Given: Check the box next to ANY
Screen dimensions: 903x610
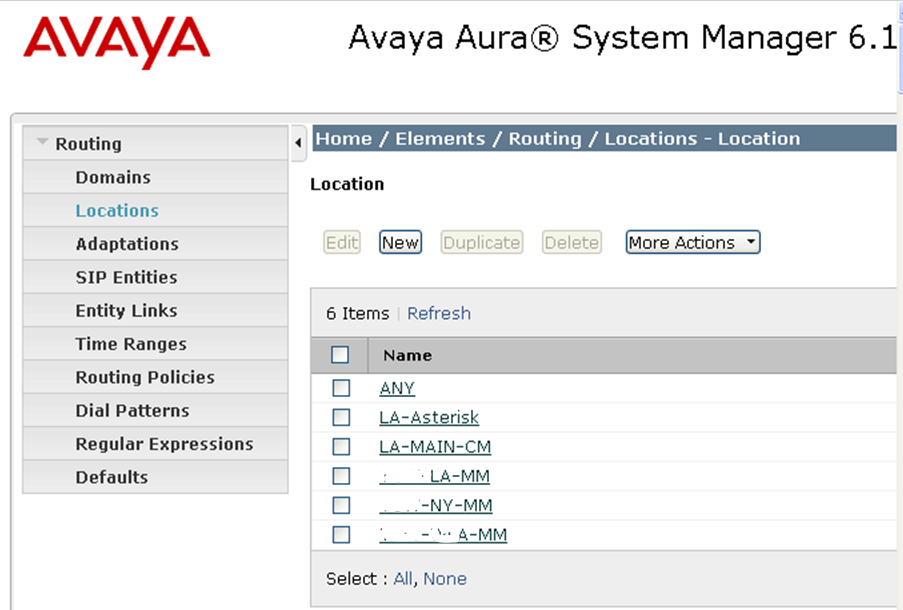Looking at the screenshot, I should coord(341,388).
